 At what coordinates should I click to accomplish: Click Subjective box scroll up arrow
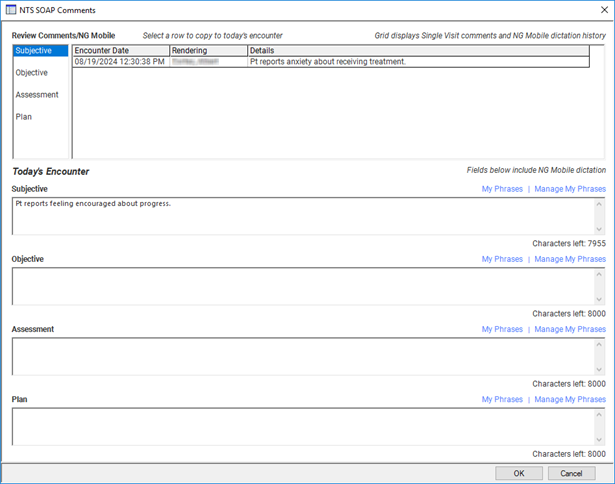point(599,204)
